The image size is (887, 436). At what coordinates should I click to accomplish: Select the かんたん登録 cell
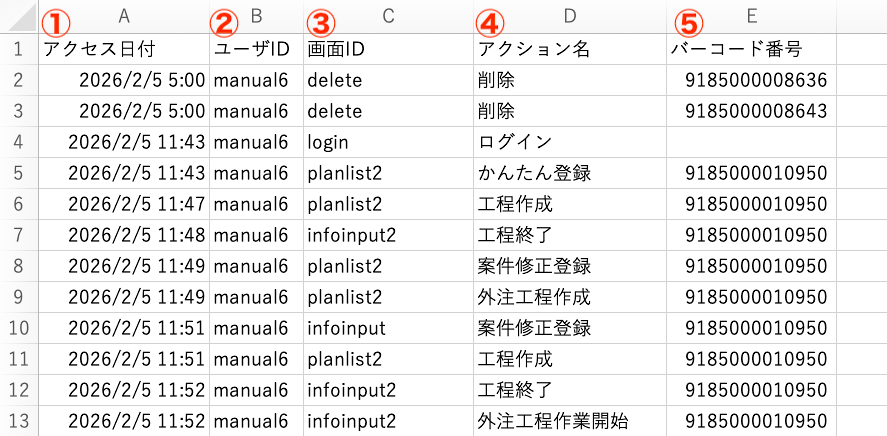point(535,173)
